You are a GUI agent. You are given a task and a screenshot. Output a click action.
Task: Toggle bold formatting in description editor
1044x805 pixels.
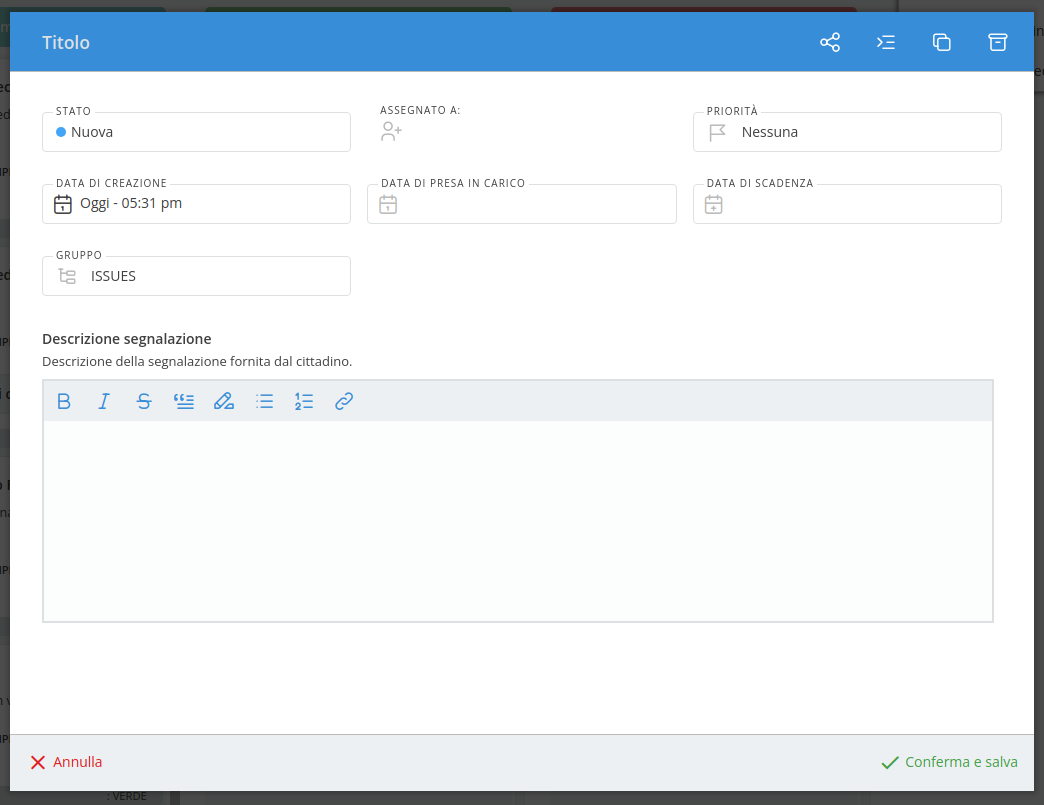coord(64,401)
